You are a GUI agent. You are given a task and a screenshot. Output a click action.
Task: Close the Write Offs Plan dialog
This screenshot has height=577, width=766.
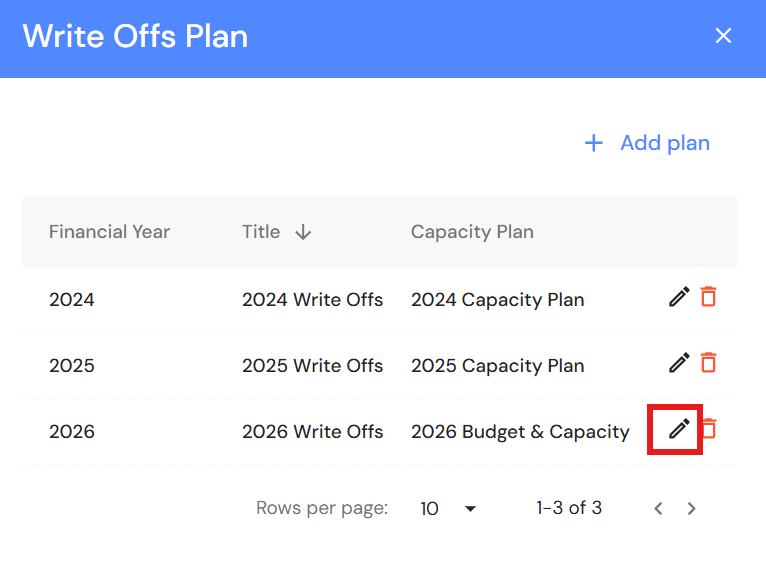tap(723, 36)
